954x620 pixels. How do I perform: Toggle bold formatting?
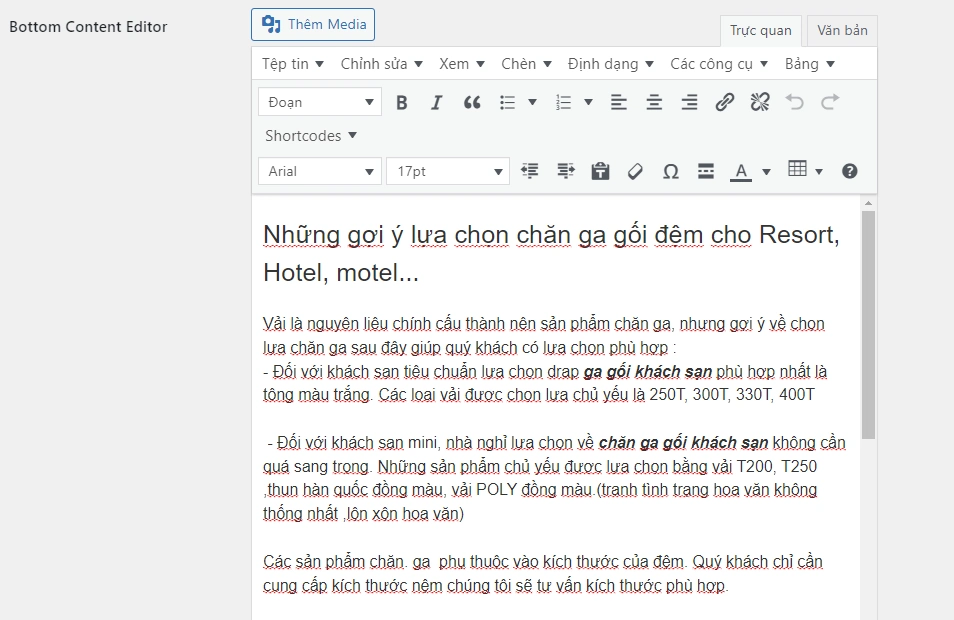[402, 102]
